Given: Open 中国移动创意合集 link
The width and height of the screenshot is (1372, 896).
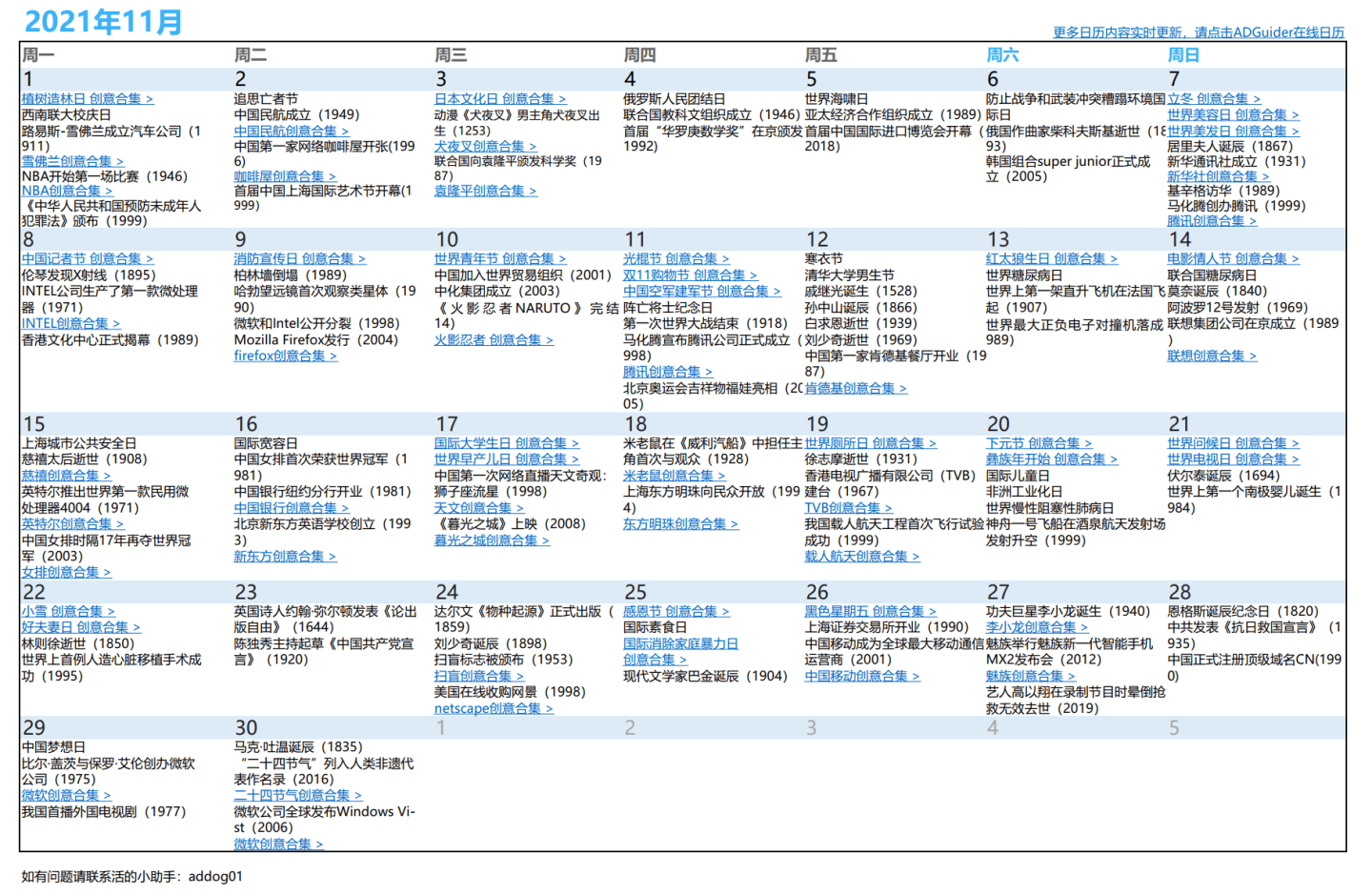Looking at the screenshot, I should [x=862, y=677].
